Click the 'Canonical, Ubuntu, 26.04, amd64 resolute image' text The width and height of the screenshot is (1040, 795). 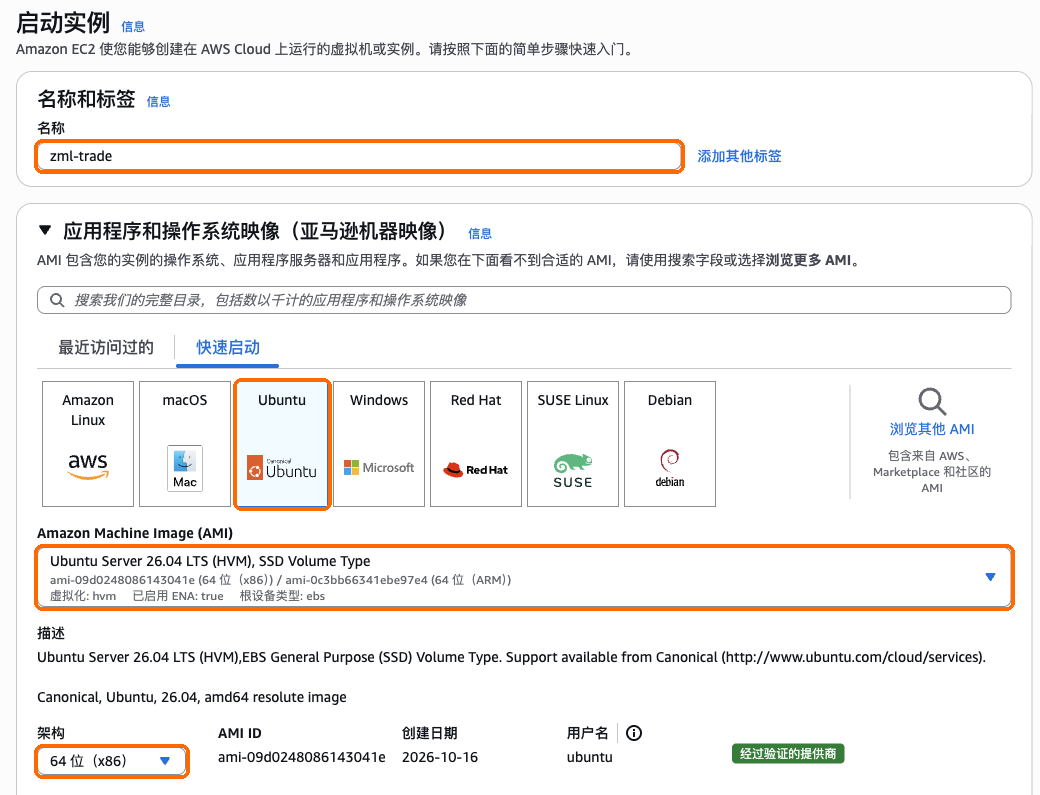click(192, 697)
